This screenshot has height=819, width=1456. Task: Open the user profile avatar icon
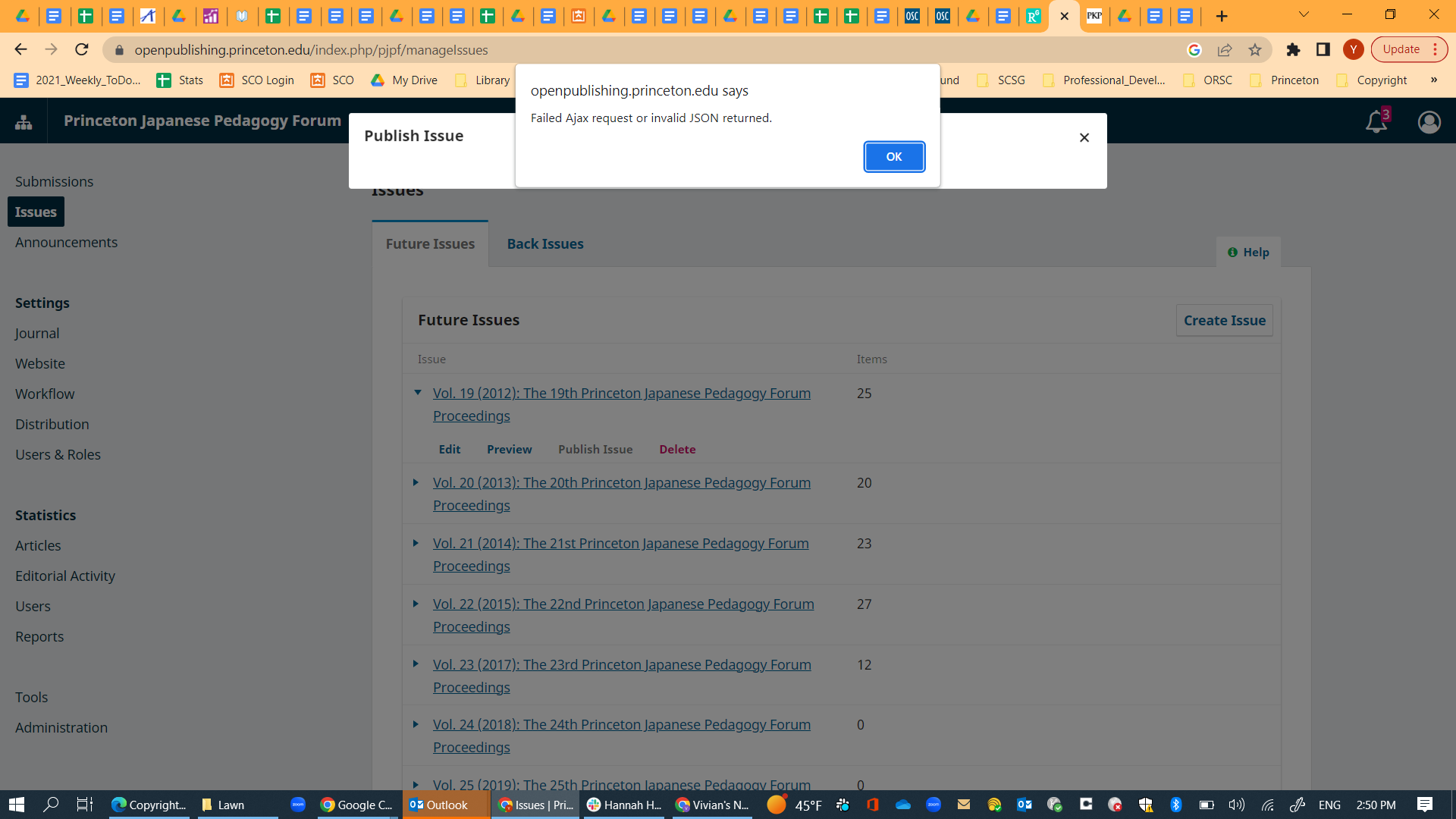coord(1429,121)
